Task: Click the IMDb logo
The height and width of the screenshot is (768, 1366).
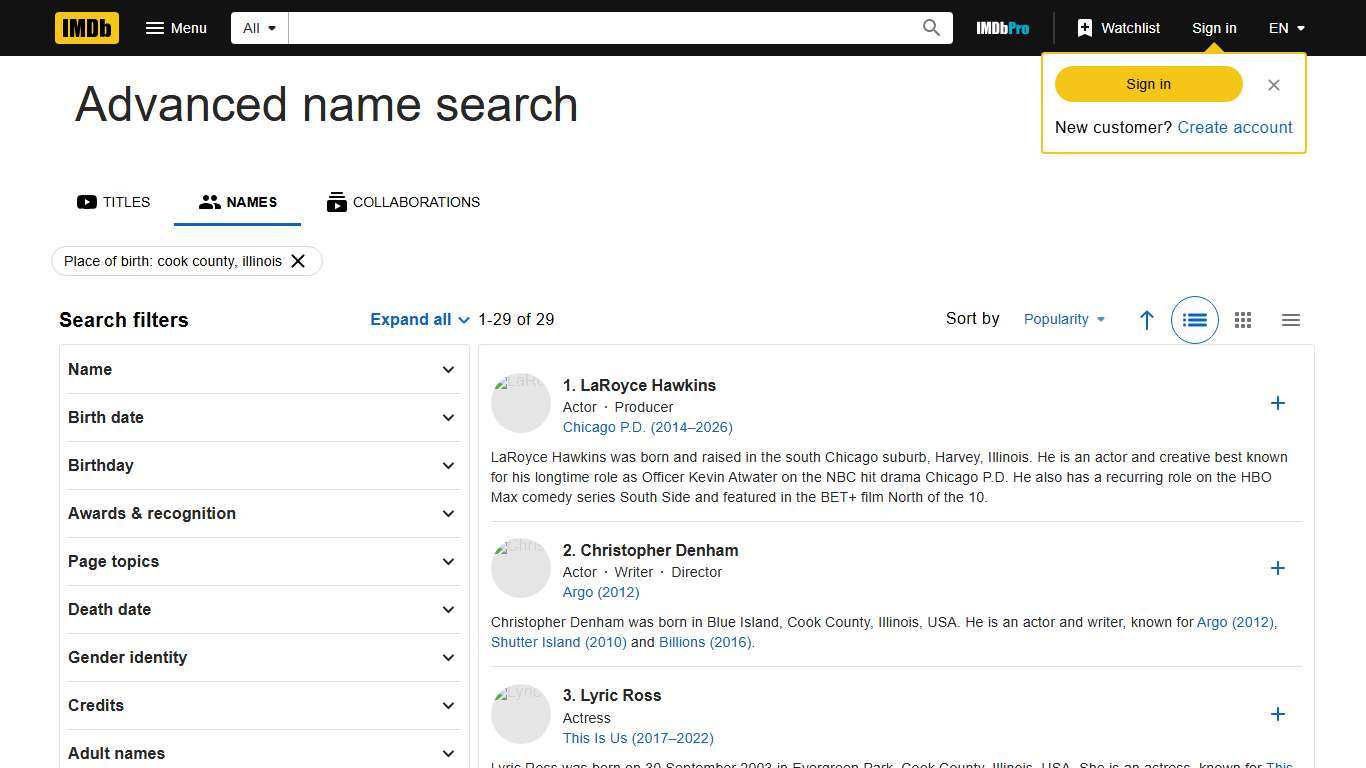Action: coord(87,28)
